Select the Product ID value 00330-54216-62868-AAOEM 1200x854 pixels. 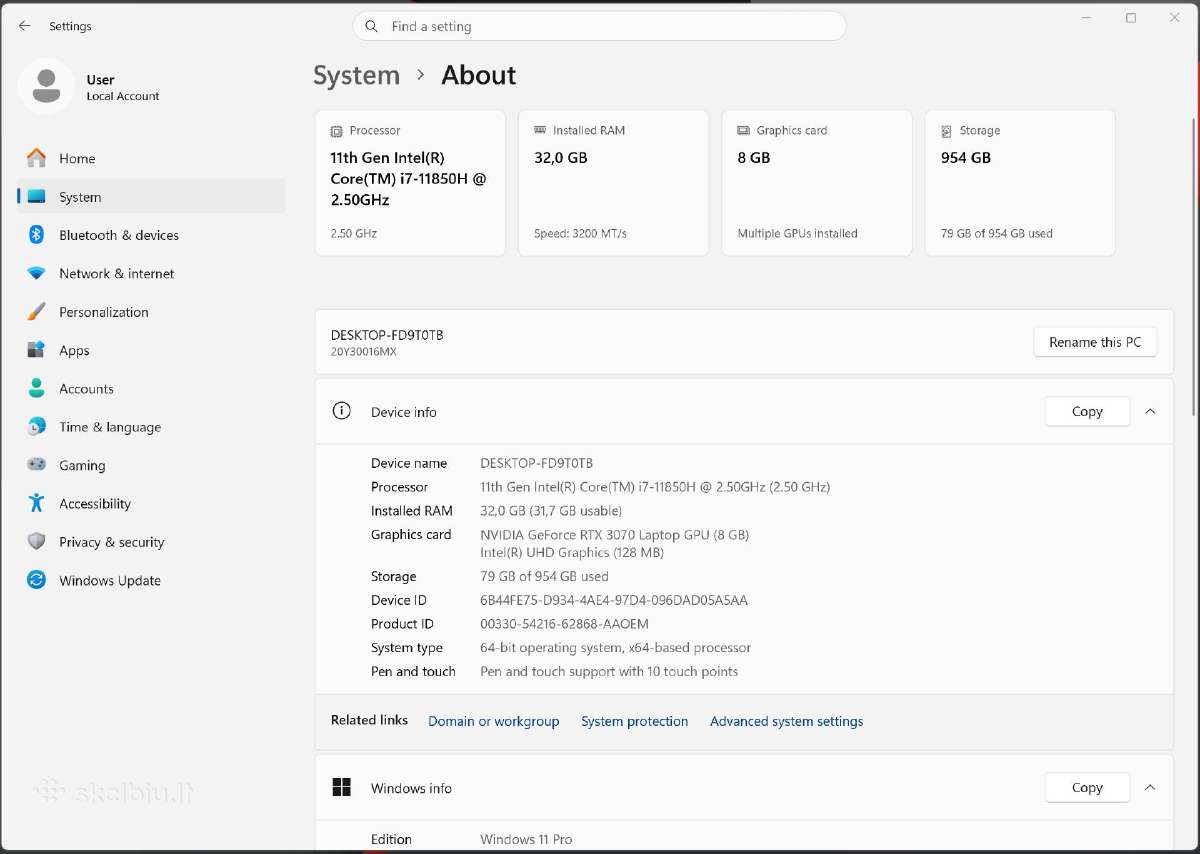tap(564, 624)
